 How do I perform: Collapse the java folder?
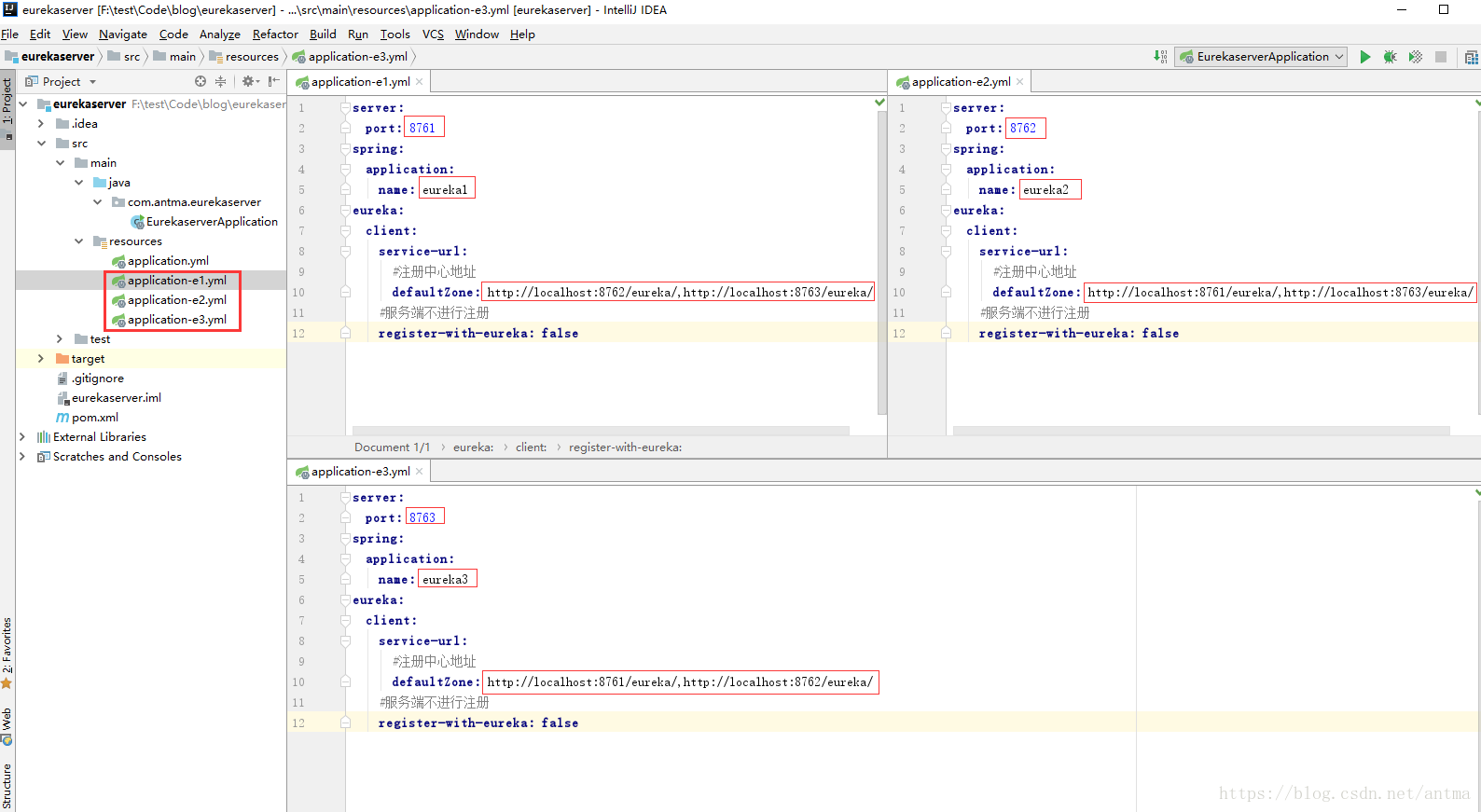click(x=78, y=183)
